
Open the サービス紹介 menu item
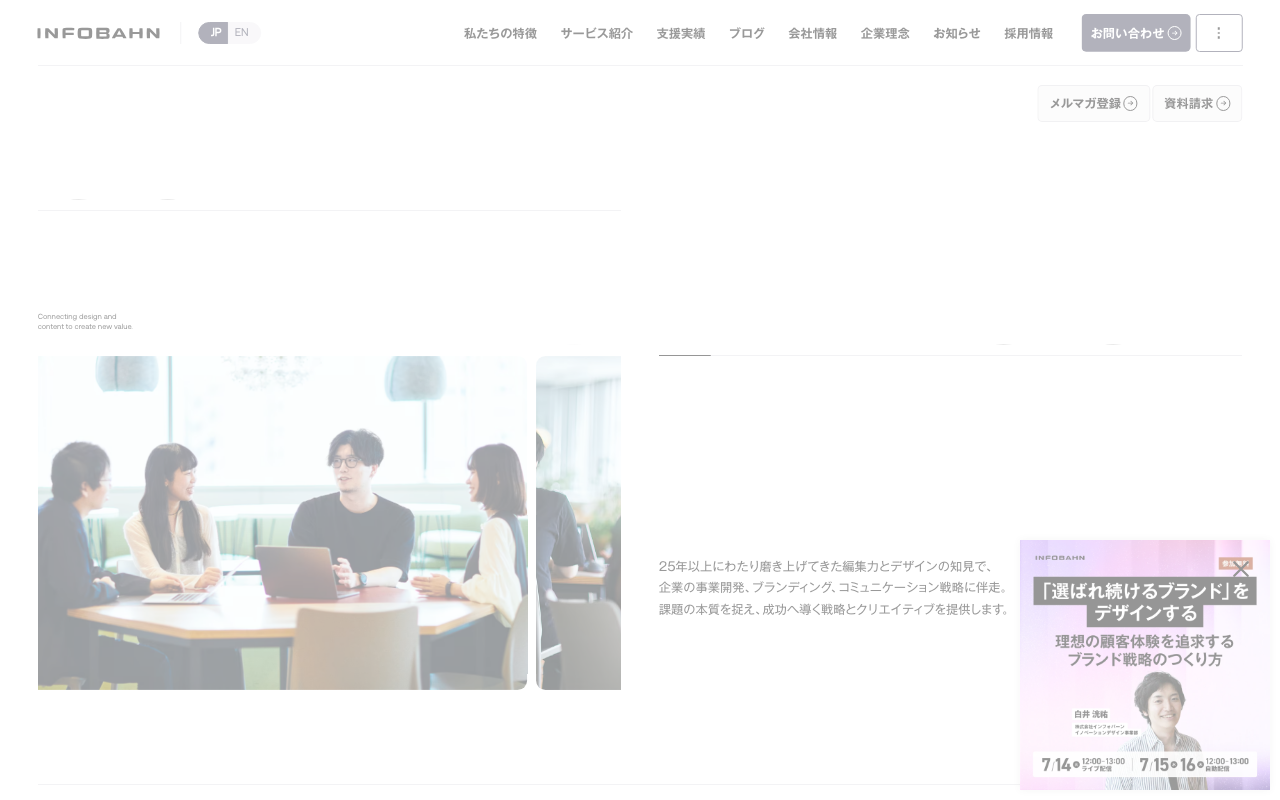[x=596, y=33]
